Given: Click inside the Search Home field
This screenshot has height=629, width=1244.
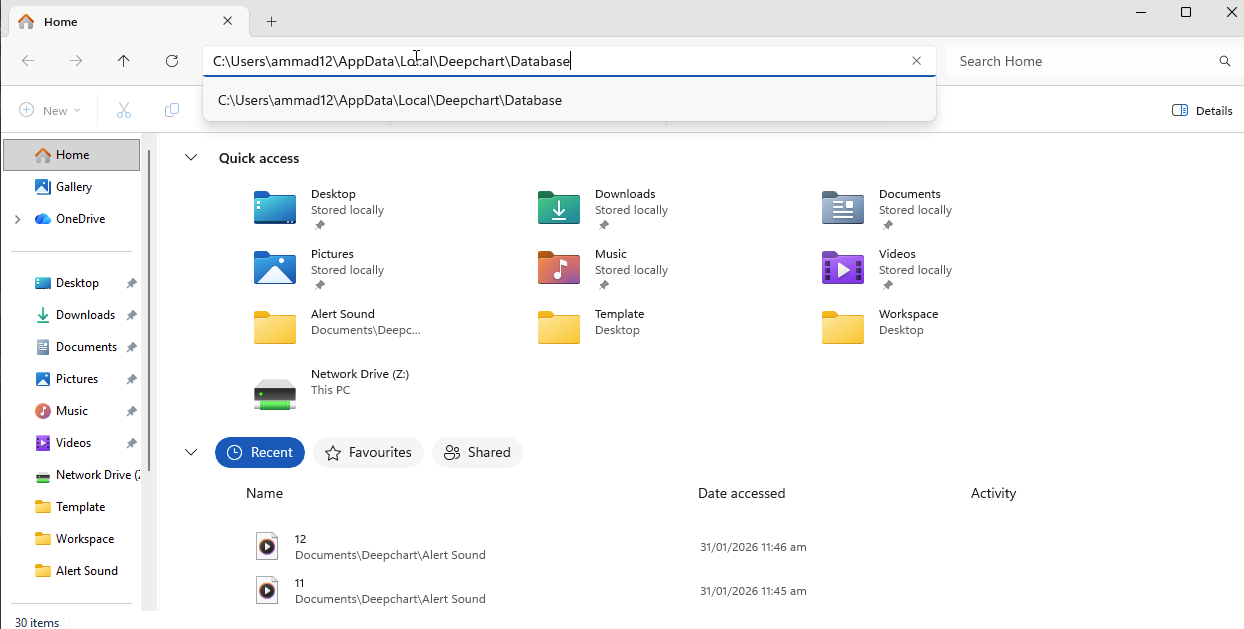Looking at the screenshot, I should click(1080, 61).
